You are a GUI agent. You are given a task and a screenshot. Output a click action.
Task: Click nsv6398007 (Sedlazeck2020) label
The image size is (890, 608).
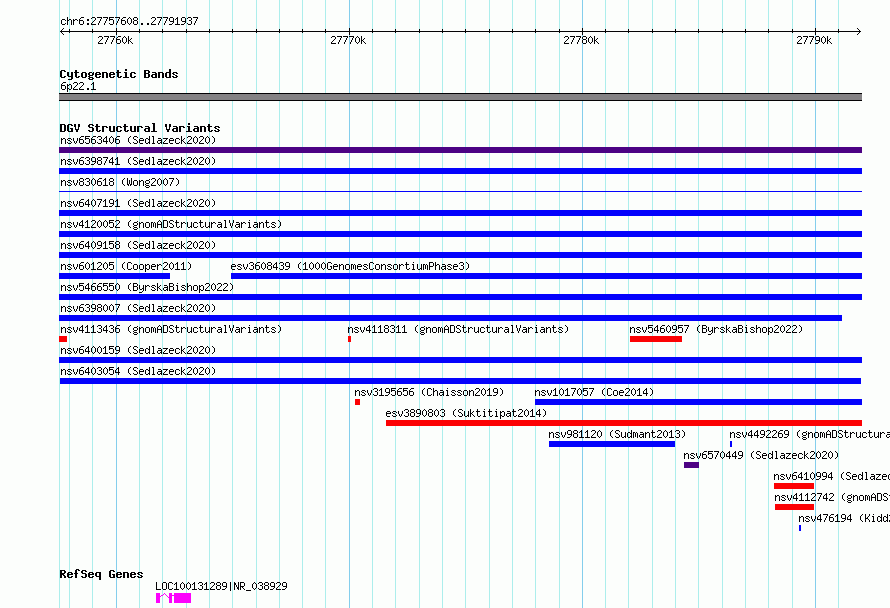[x=138, y=308]
